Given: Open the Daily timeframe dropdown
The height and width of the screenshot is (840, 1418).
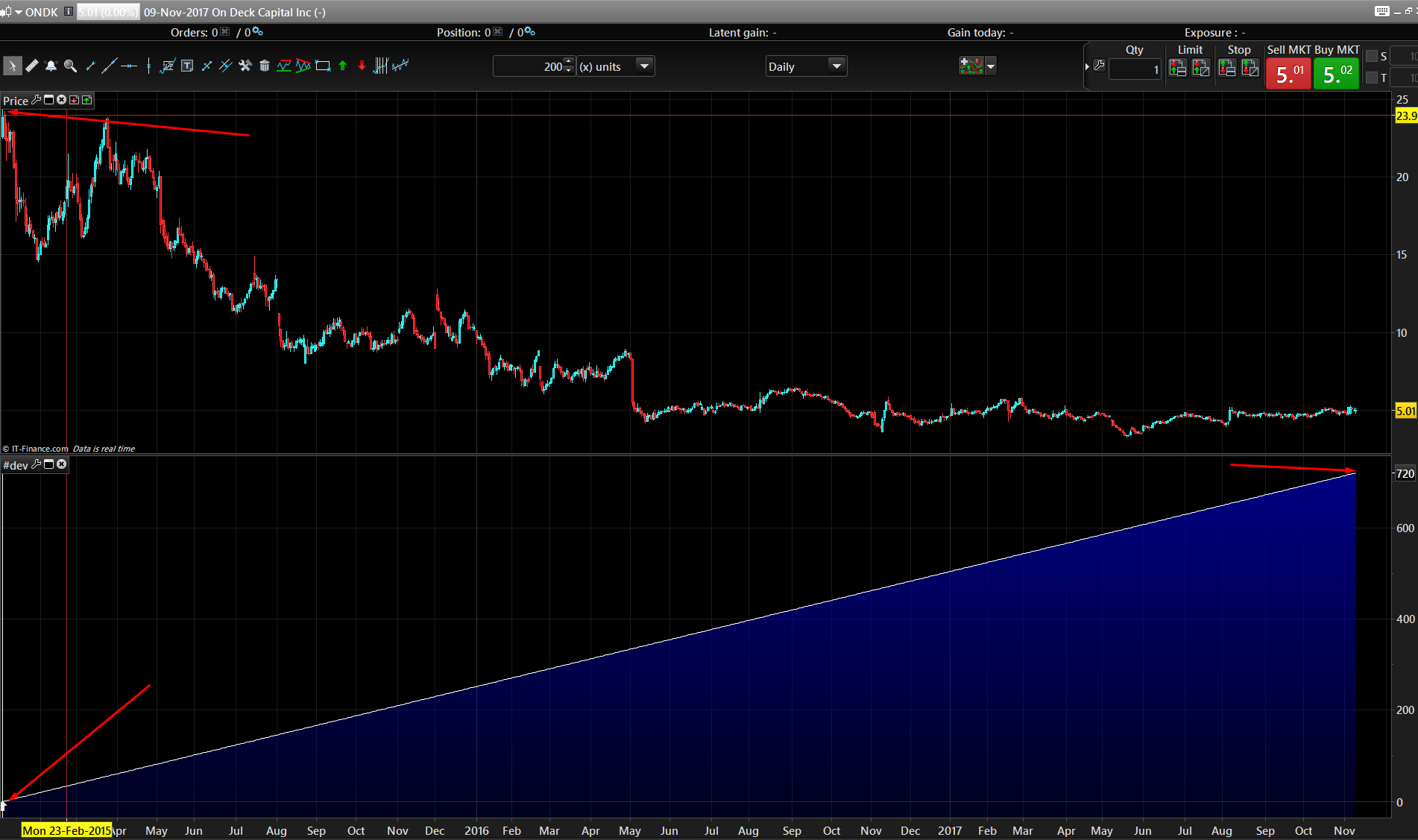Looking at the screenshot, I should tap(836, 66).
